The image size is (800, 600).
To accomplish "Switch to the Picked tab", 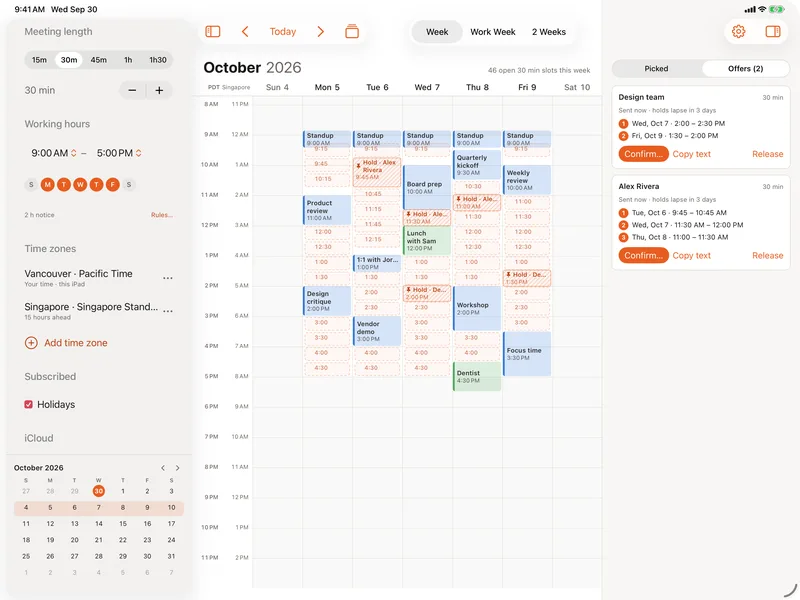I will pos(656,68).
